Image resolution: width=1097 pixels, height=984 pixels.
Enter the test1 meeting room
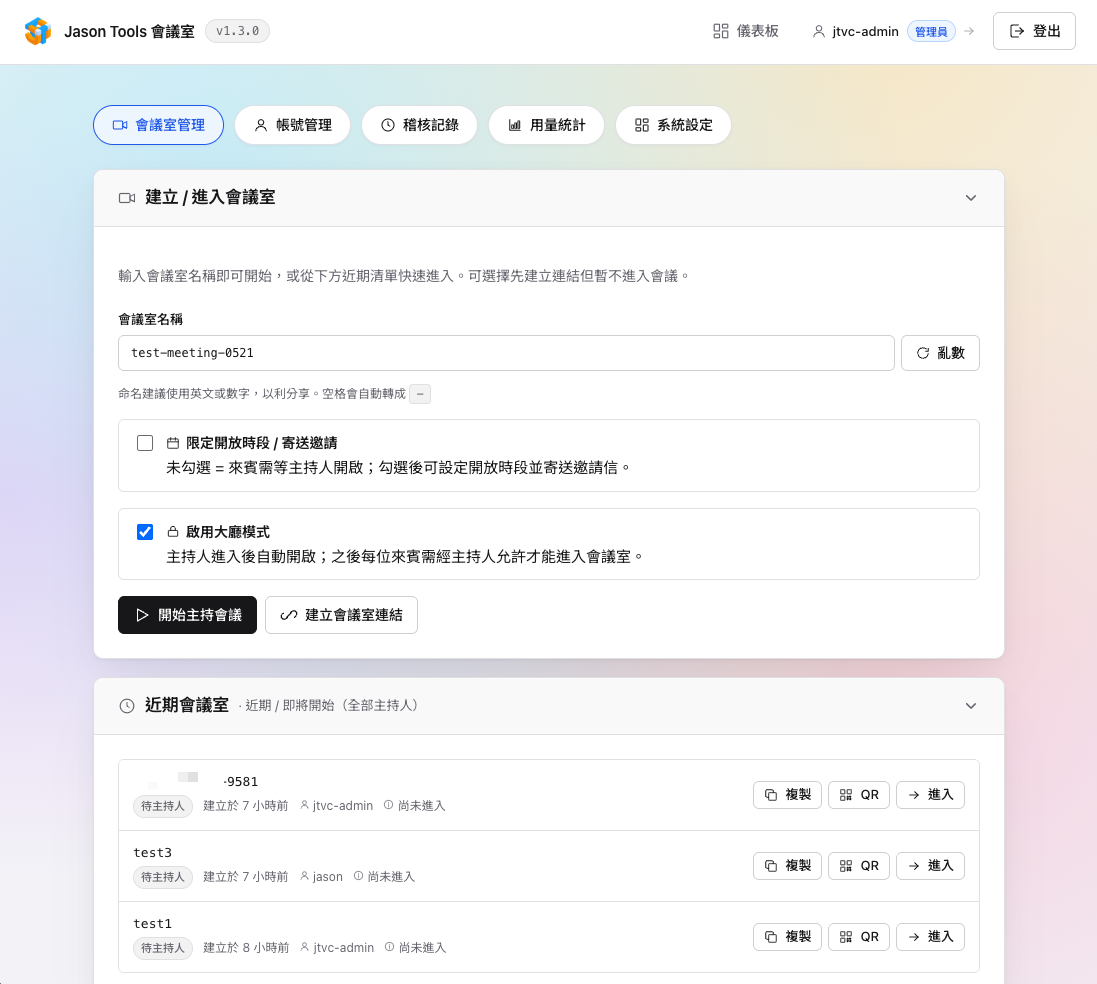pos(930,937)
